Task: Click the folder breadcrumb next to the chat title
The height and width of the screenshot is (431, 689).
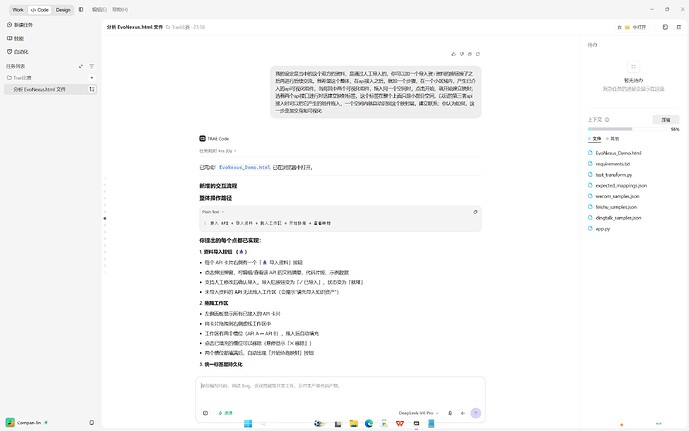Action: [x=180, y=27]
